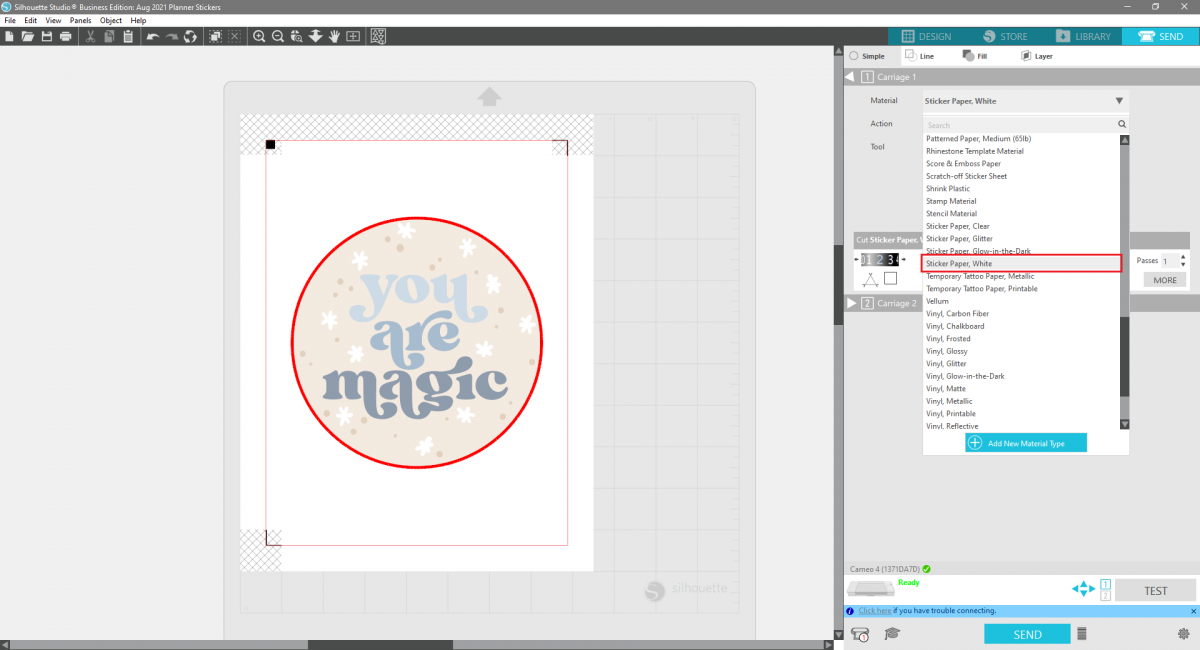Image resolution: width=1200 pixels, height=650 pixels.
Task: Redo the last undone action
Action: [171, 37]
